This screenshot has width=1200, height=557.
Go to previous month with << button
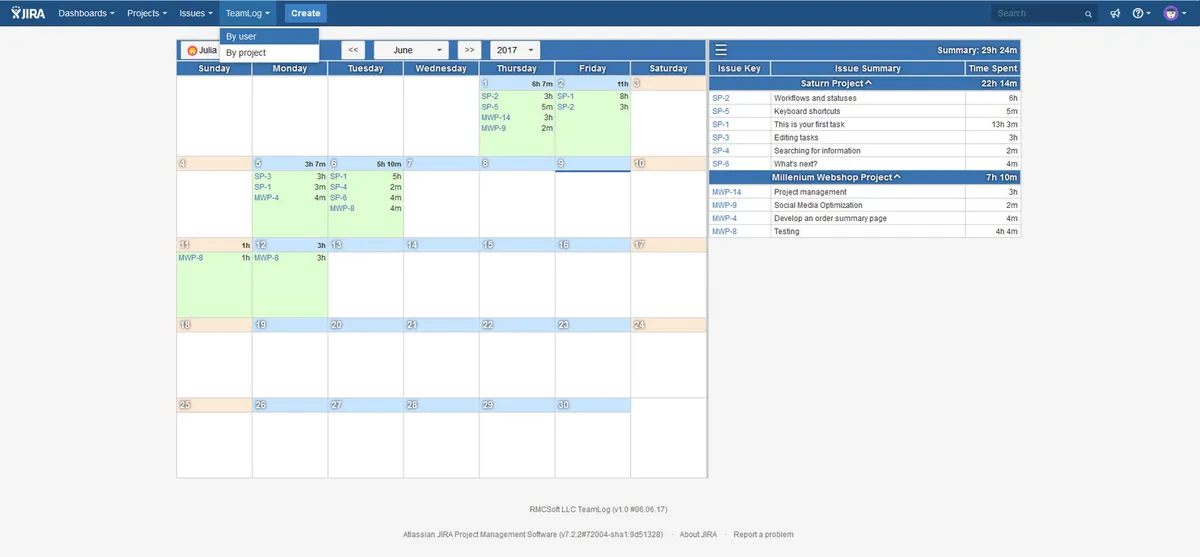point(353,50)
